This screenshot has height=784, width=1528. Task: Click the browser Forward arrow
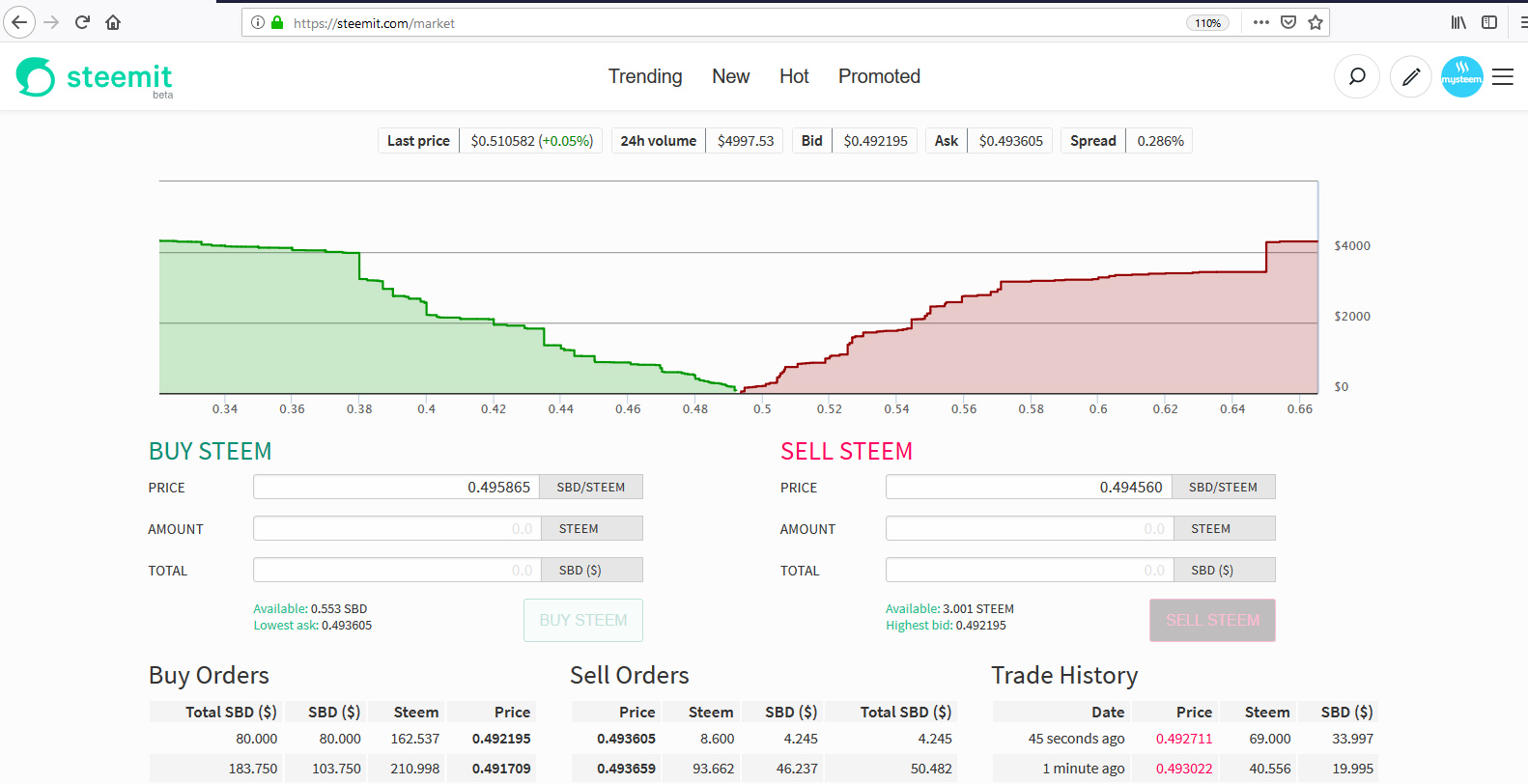[x=52, y=22]
